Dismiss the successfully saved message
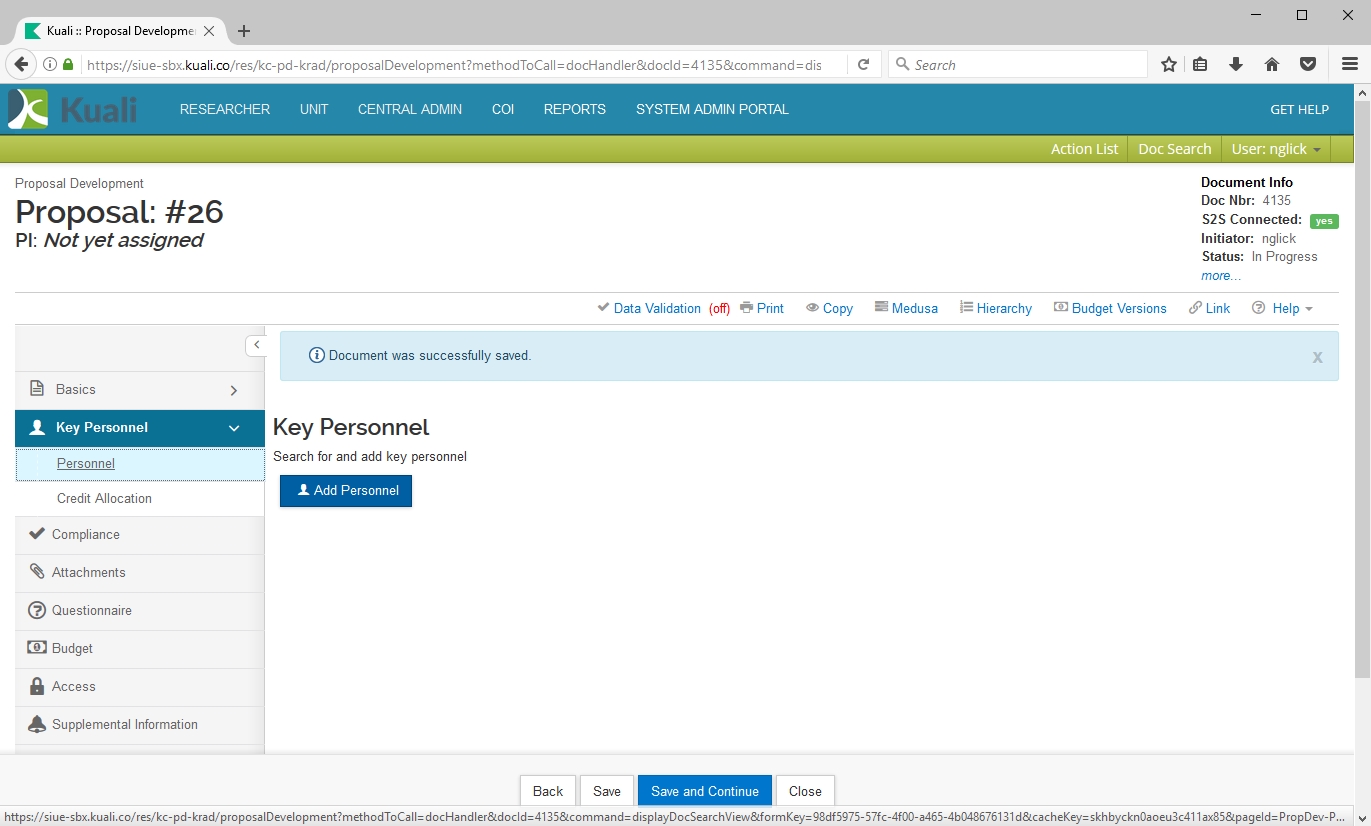This screenshot has height=826, width=1371. [1317, 357]
